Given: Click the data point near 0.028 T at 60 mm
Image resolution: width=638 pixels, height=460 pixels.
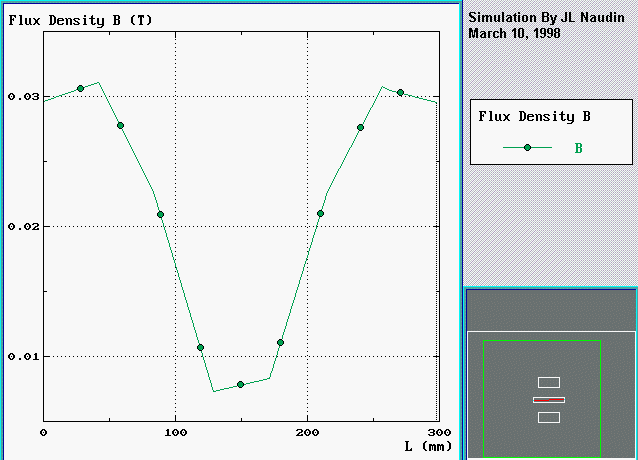Looking at the screenshot, I should tap(120, 126).
